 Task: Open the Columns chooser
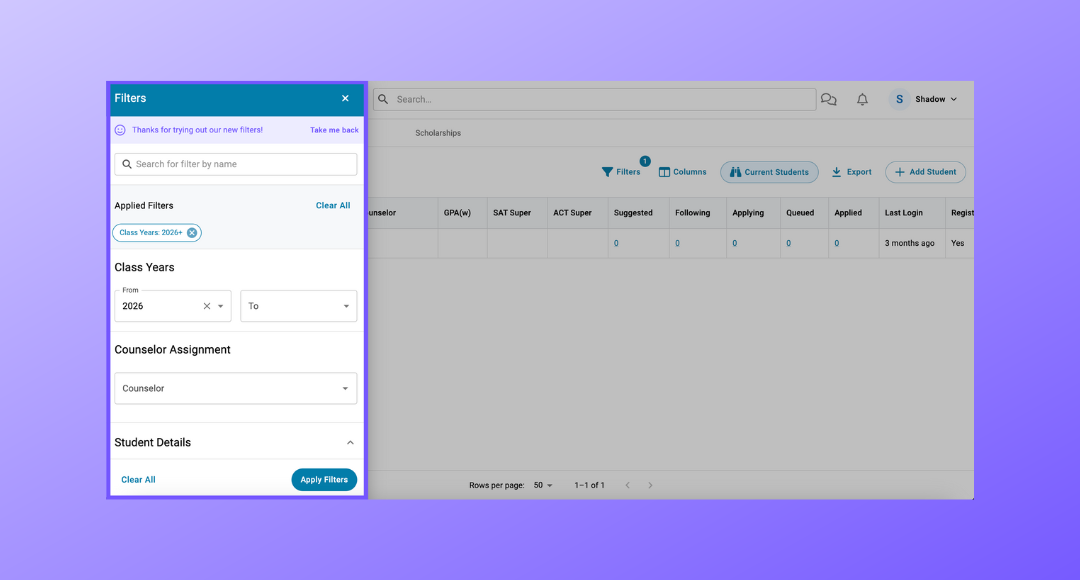click(x=683, y=172)
